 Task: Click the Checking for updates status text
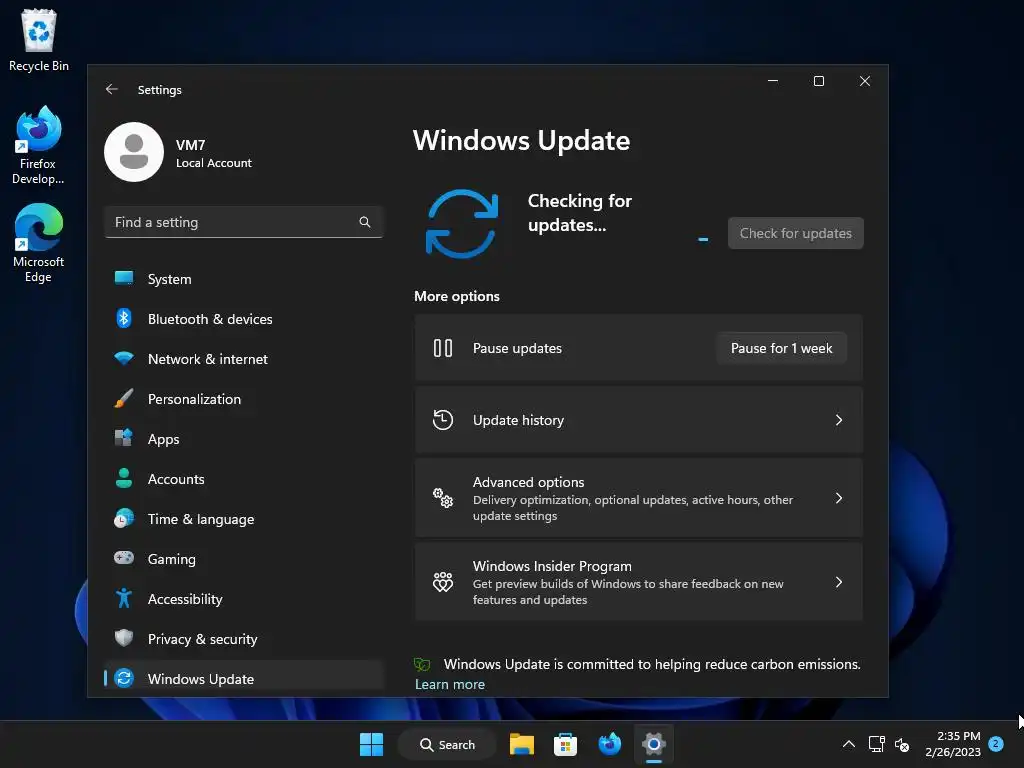[x=580, y=212]
